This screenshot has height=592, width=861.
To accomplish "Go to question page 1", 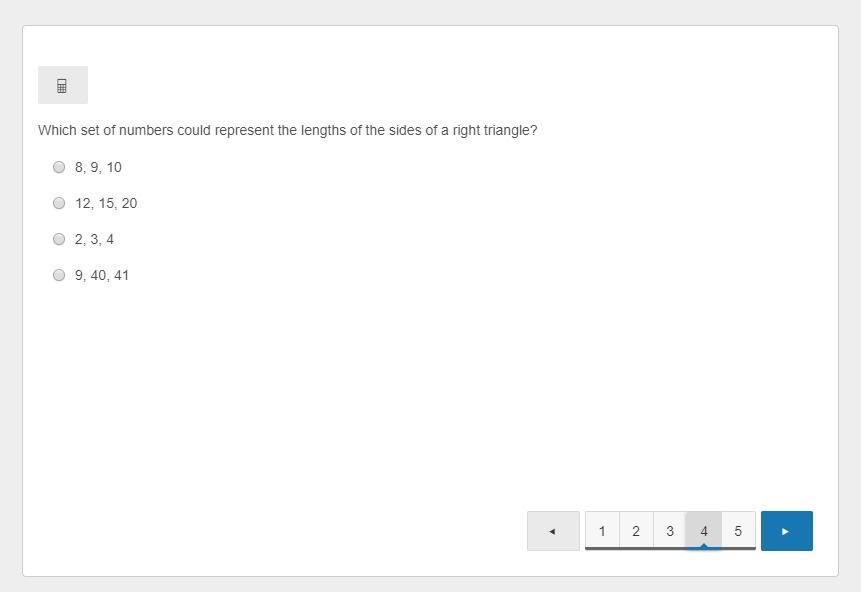I will (x=602, y=531).
